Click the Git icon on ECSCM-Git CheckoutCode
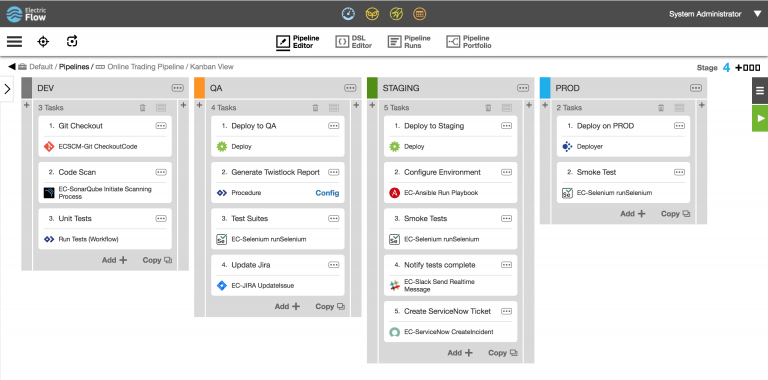Image resolution: width=768 pixels, height=380 pixels. (49, 146)
